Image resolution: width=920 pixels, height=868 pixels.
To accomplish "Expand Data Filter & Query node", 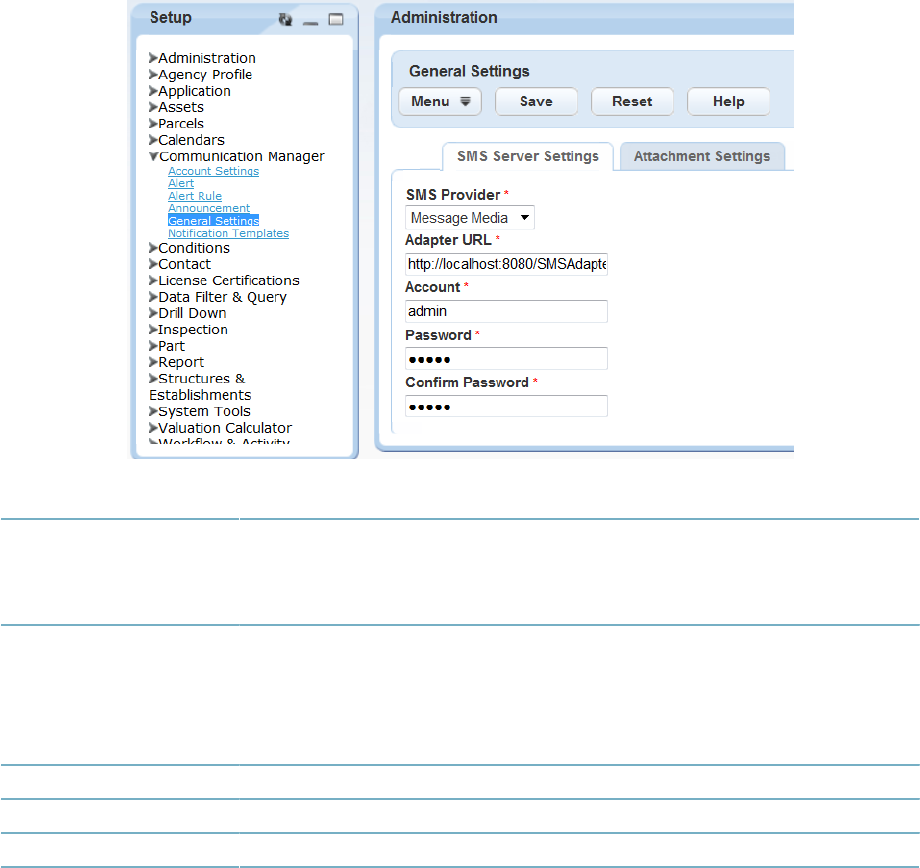I will 153,296.
